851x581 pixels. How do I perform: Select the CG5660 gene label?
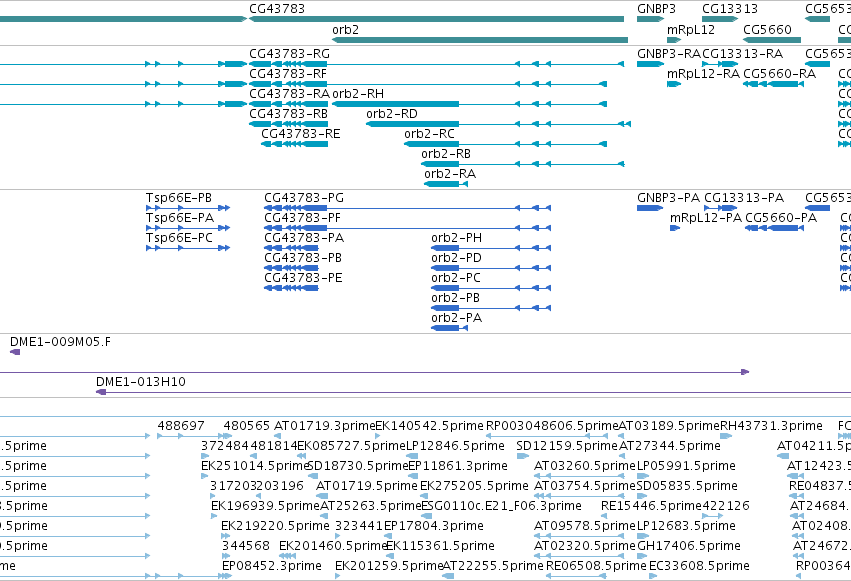(767, 30)
